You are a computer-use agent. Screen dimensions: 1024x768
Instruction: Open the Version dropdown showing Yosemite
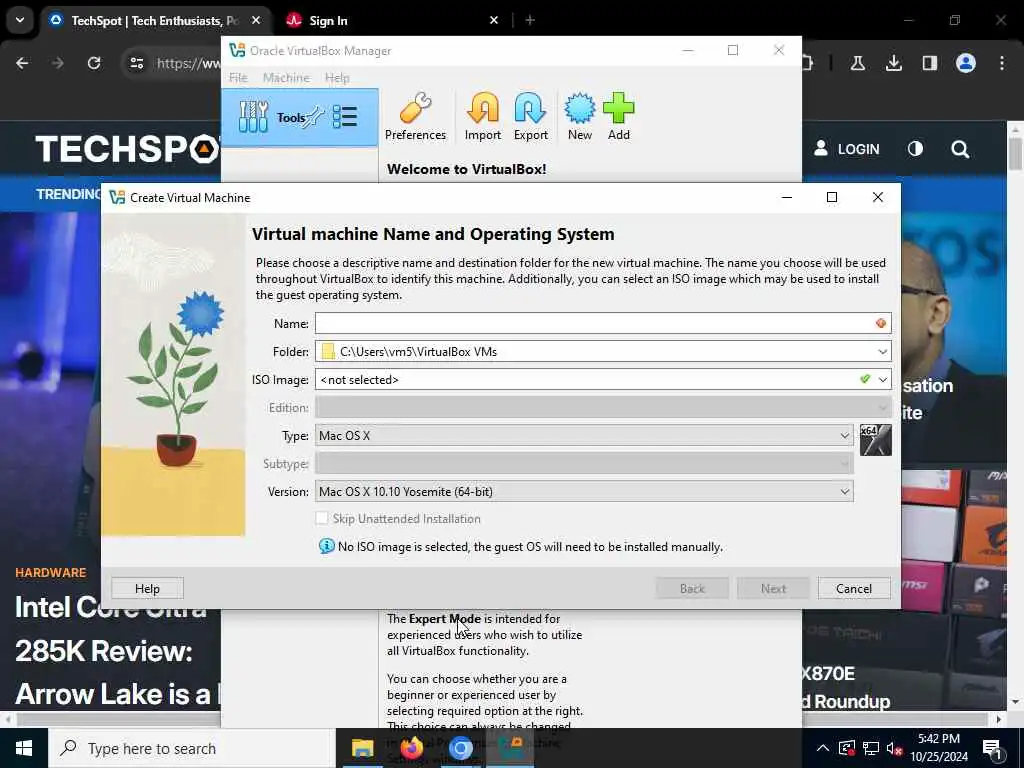click(x=584, y=492)
